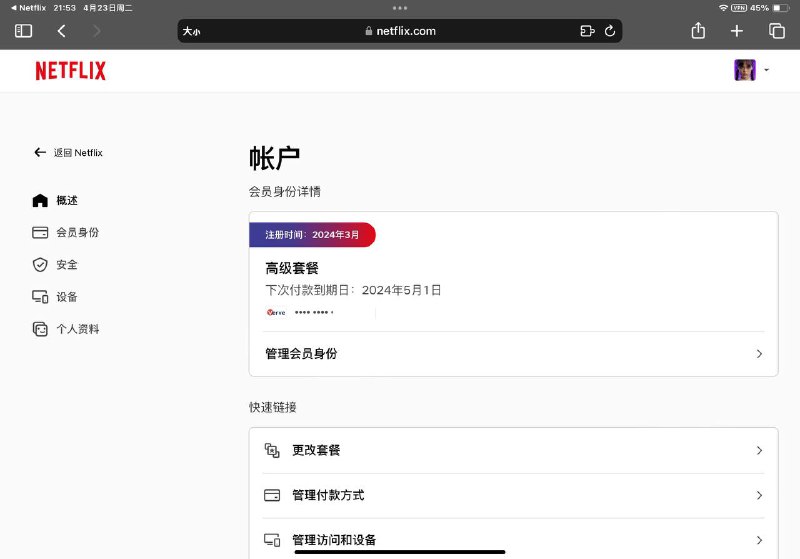Click the shield icon beside 安全
800x559 pixels.
[40, 265]
